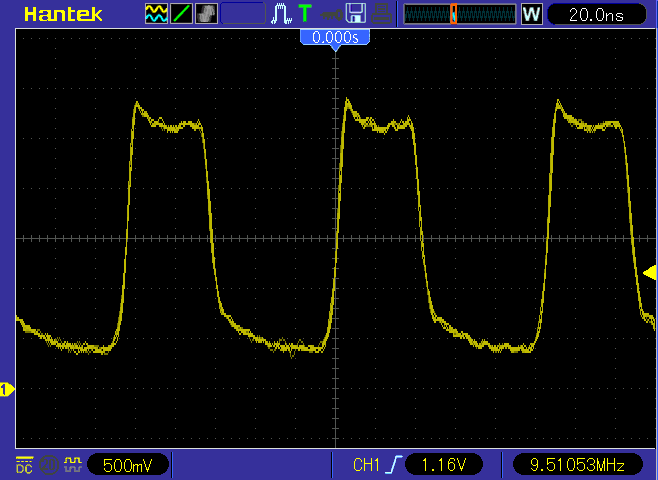658x480 pixels.
Task: Click the gray persistence waveform icon
Action: 206,13
